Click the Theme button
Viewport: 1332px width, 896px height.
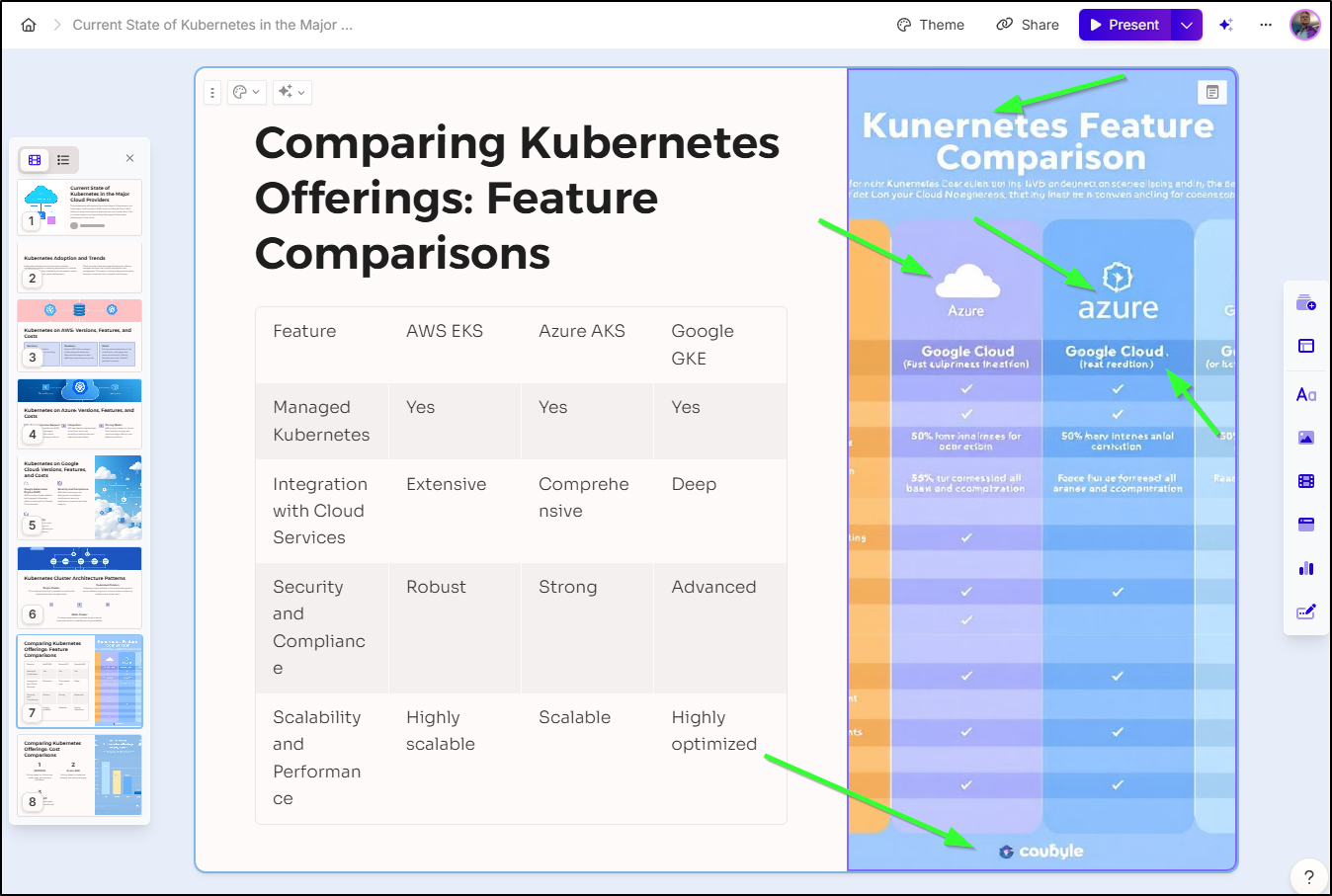[x=931, y=25]
